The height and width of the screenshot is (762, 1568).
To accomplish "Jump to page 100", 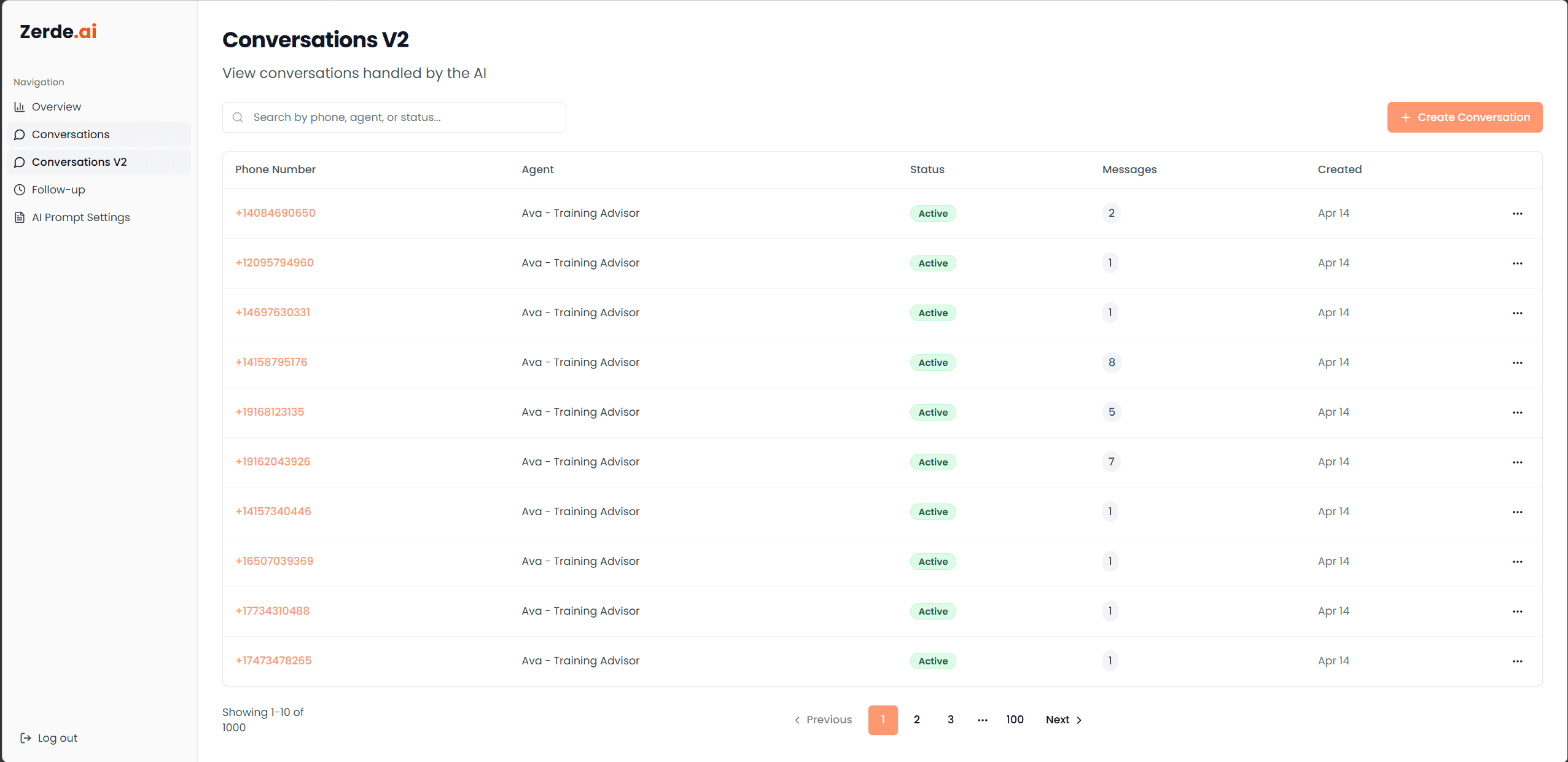I will coord(1014,720).
